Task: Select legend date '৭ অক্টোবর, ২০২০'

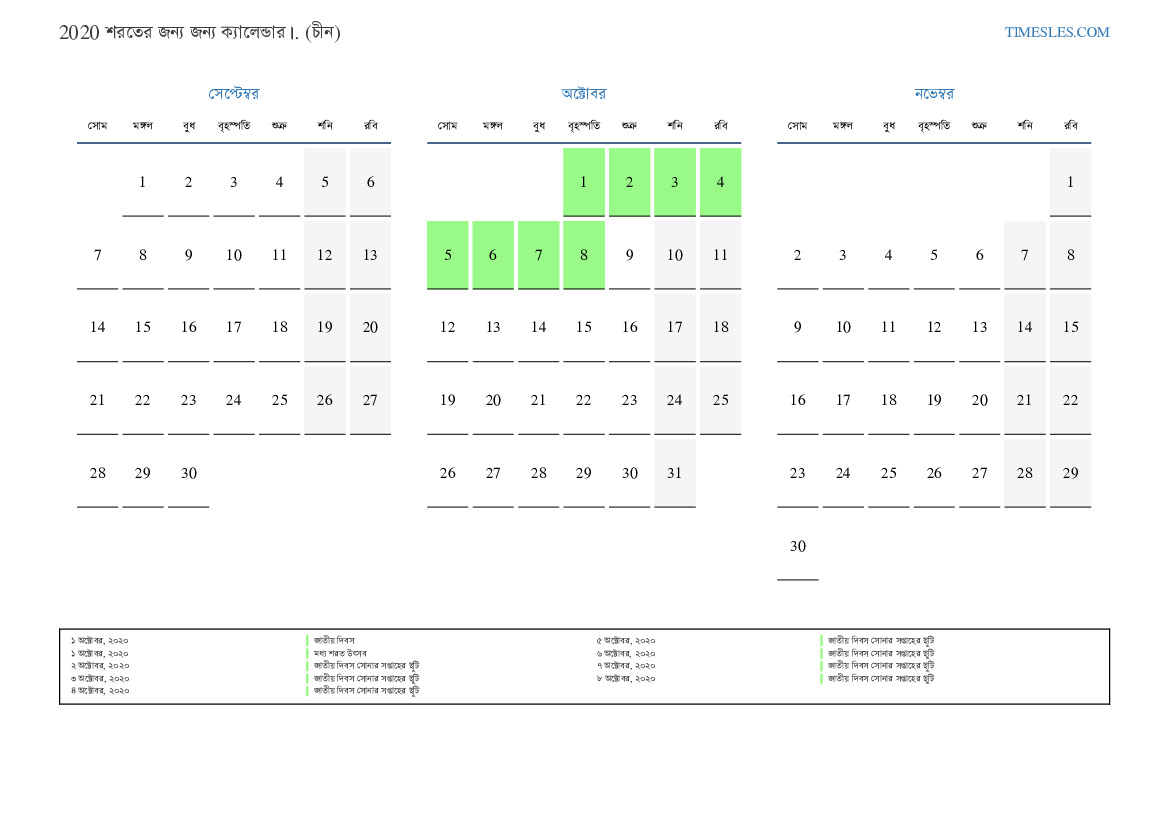Action: tap(626, 665)
